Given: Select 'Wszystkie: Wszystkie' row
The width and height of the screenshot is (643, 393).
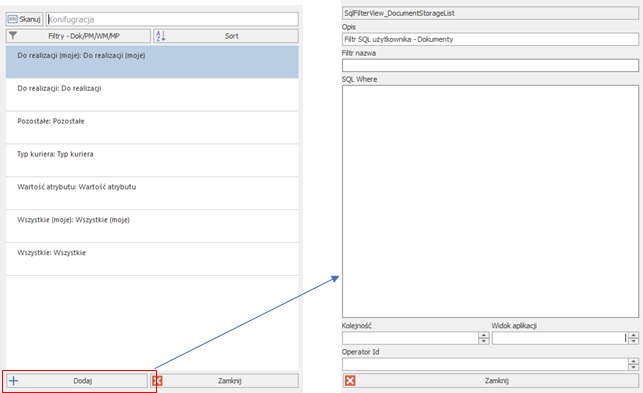Looking at the screenshot, I should (x=152, y=259).
